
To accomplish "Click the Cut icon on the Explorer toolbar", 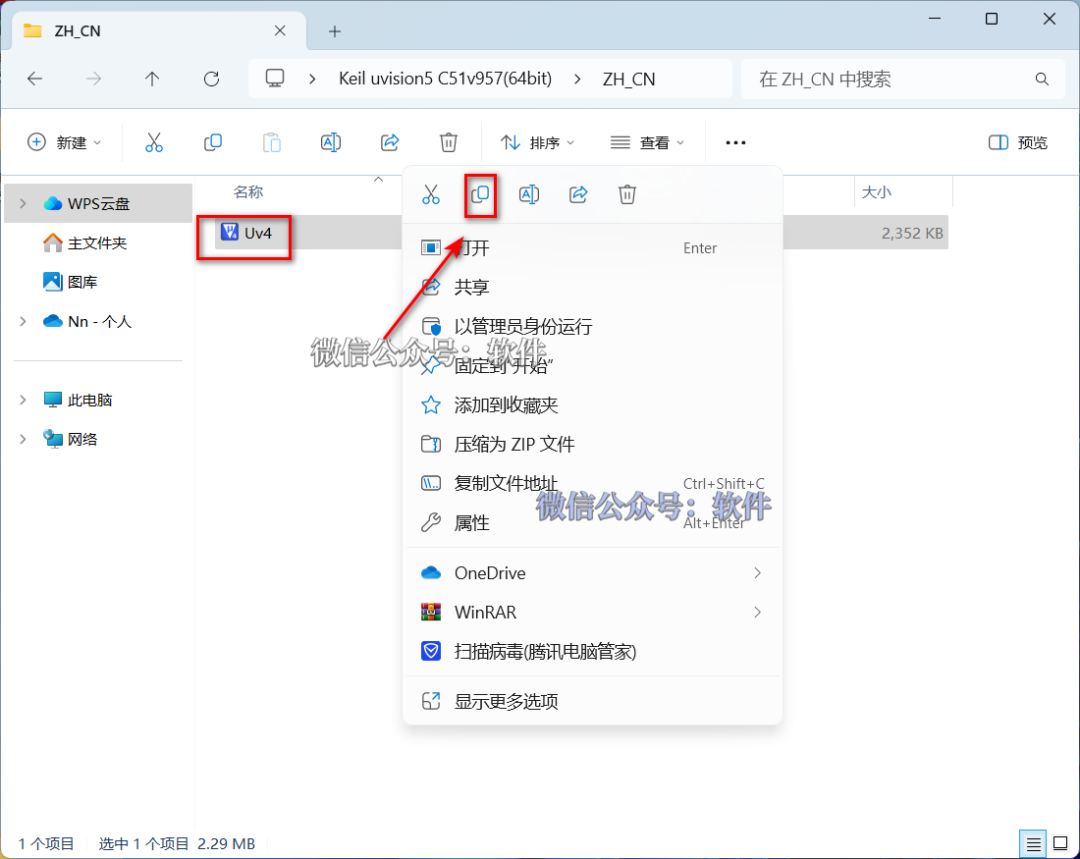I will coord(154,142).
